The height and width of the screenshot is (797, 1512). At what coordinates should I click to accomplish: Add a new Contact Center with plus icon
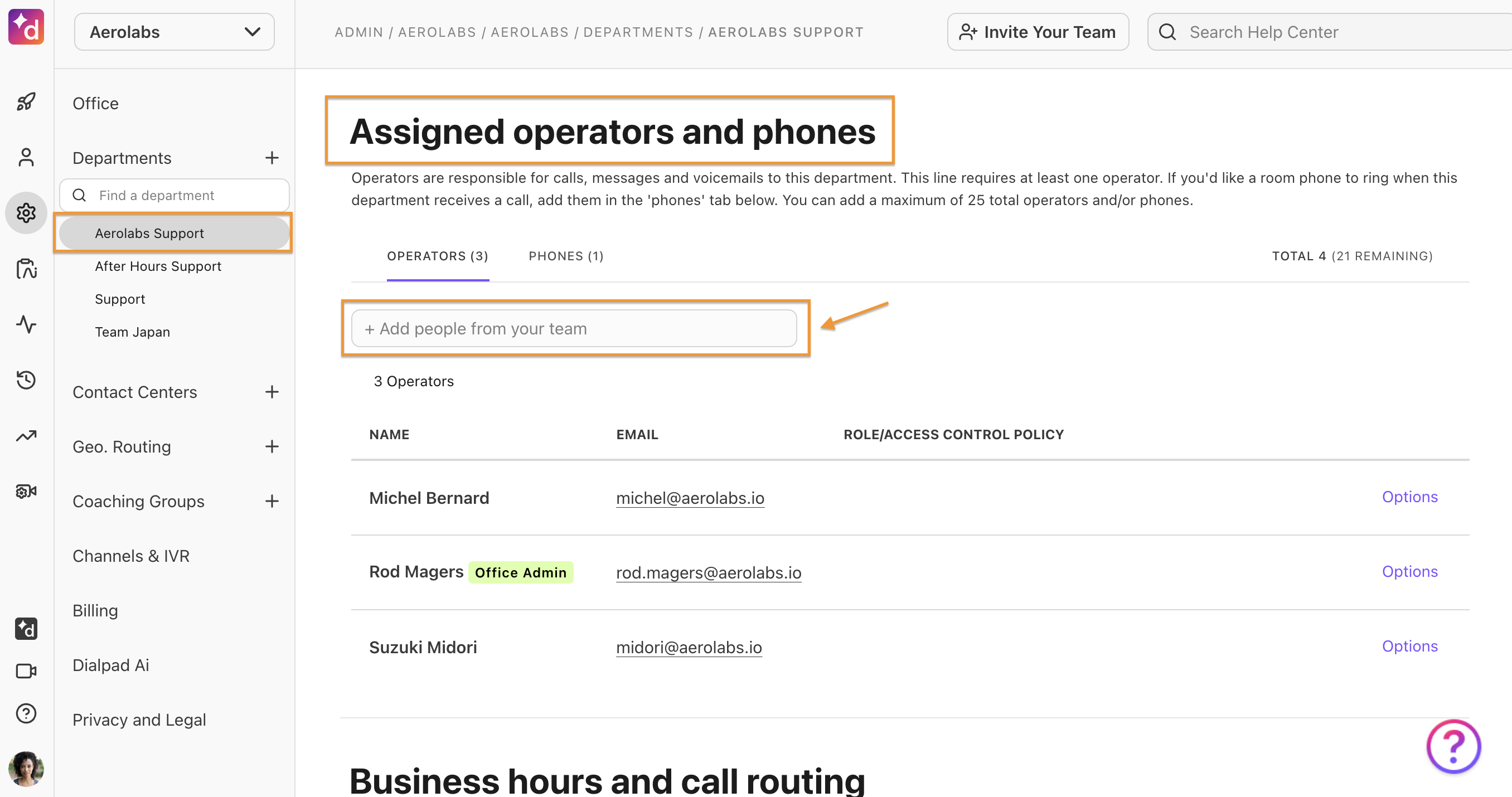[x=272, y=391]
